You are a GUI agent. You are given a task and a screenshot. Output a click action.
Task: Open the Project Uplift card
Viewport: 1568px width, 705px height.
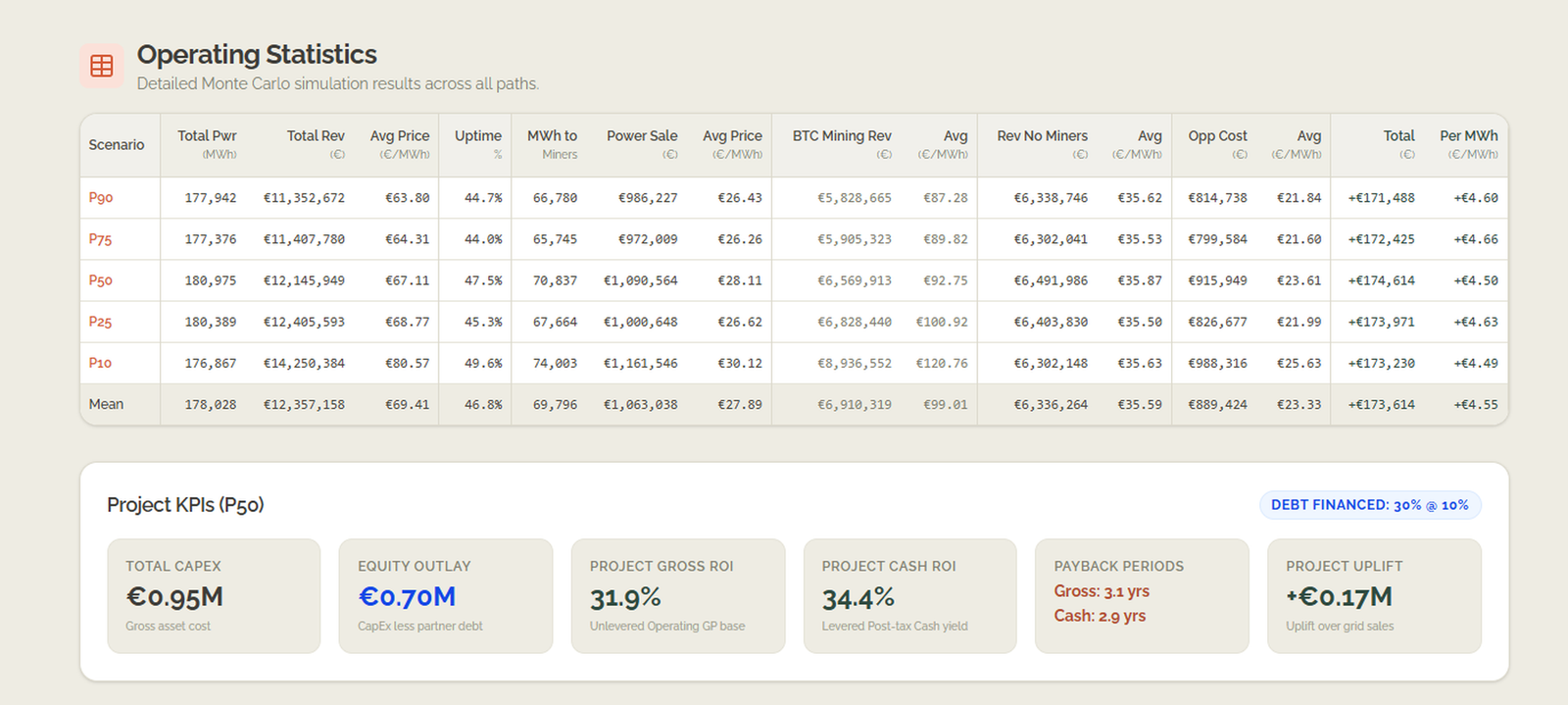click(1375, 596)
